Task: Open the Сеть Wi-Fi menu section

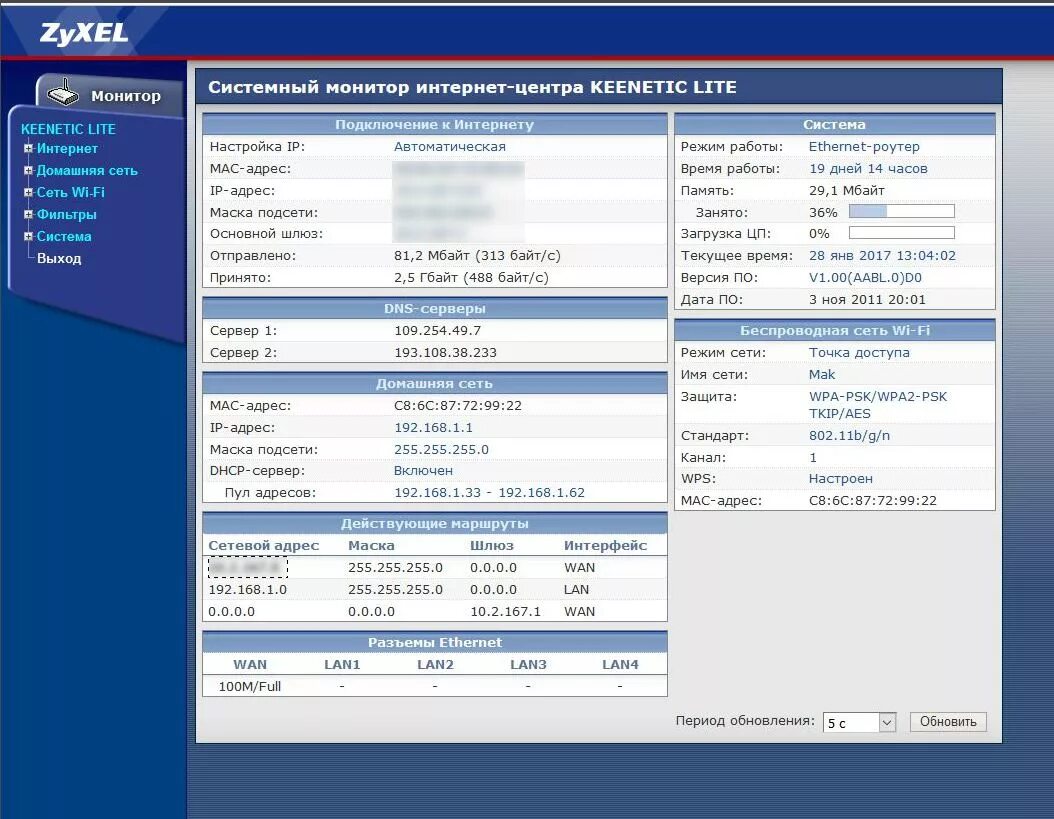Action: [71, 192]
